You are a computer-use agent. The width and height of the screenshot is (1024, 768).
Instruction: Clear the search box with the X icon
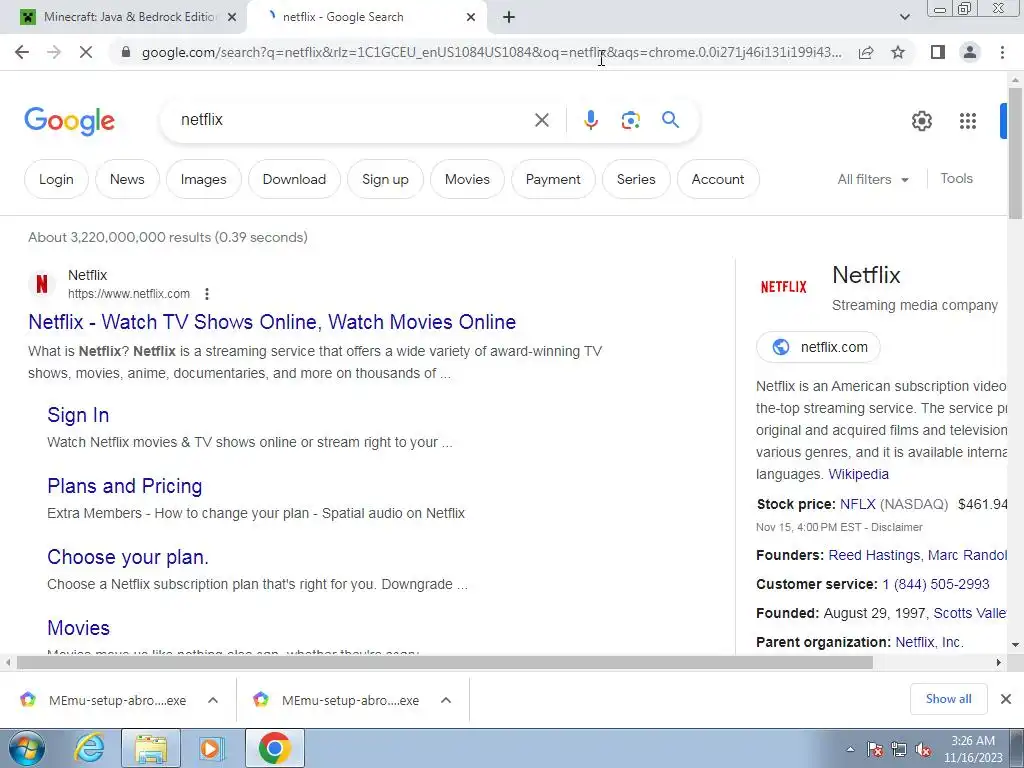click(541, 120)
